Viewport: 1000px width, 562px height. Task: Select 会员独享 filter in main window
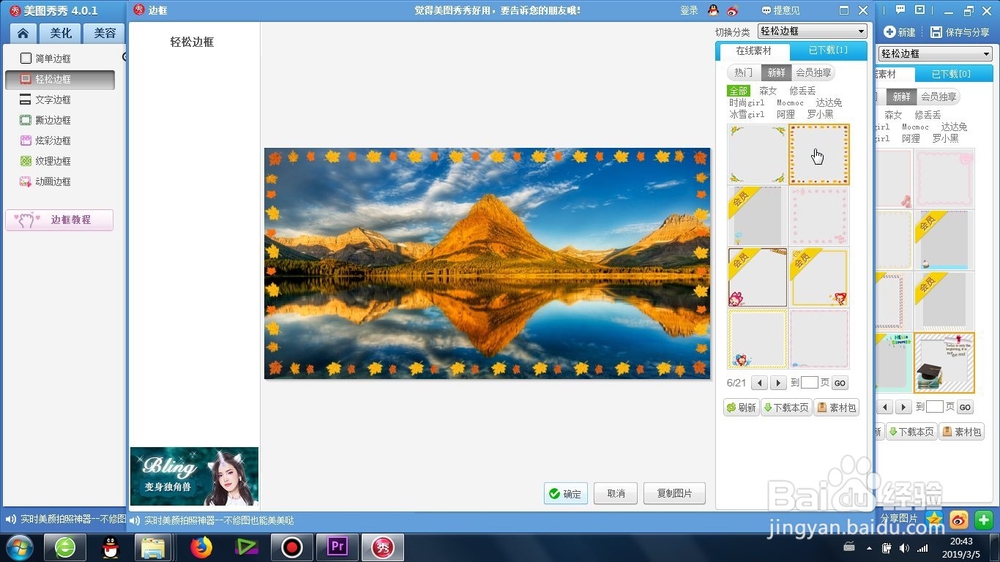[938, 97]
